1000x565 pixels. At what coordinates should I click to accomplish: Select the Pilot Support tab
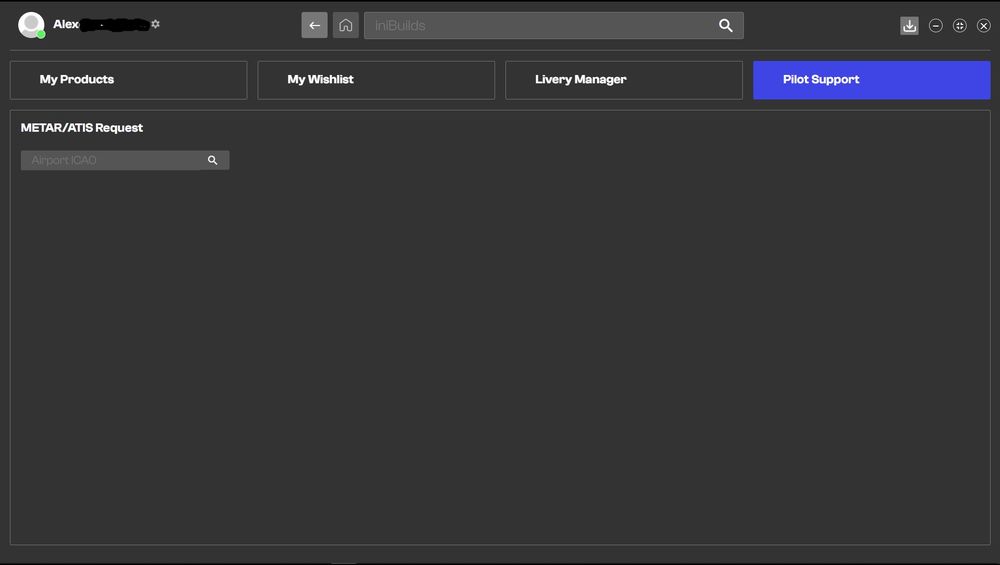pos(871,80)
